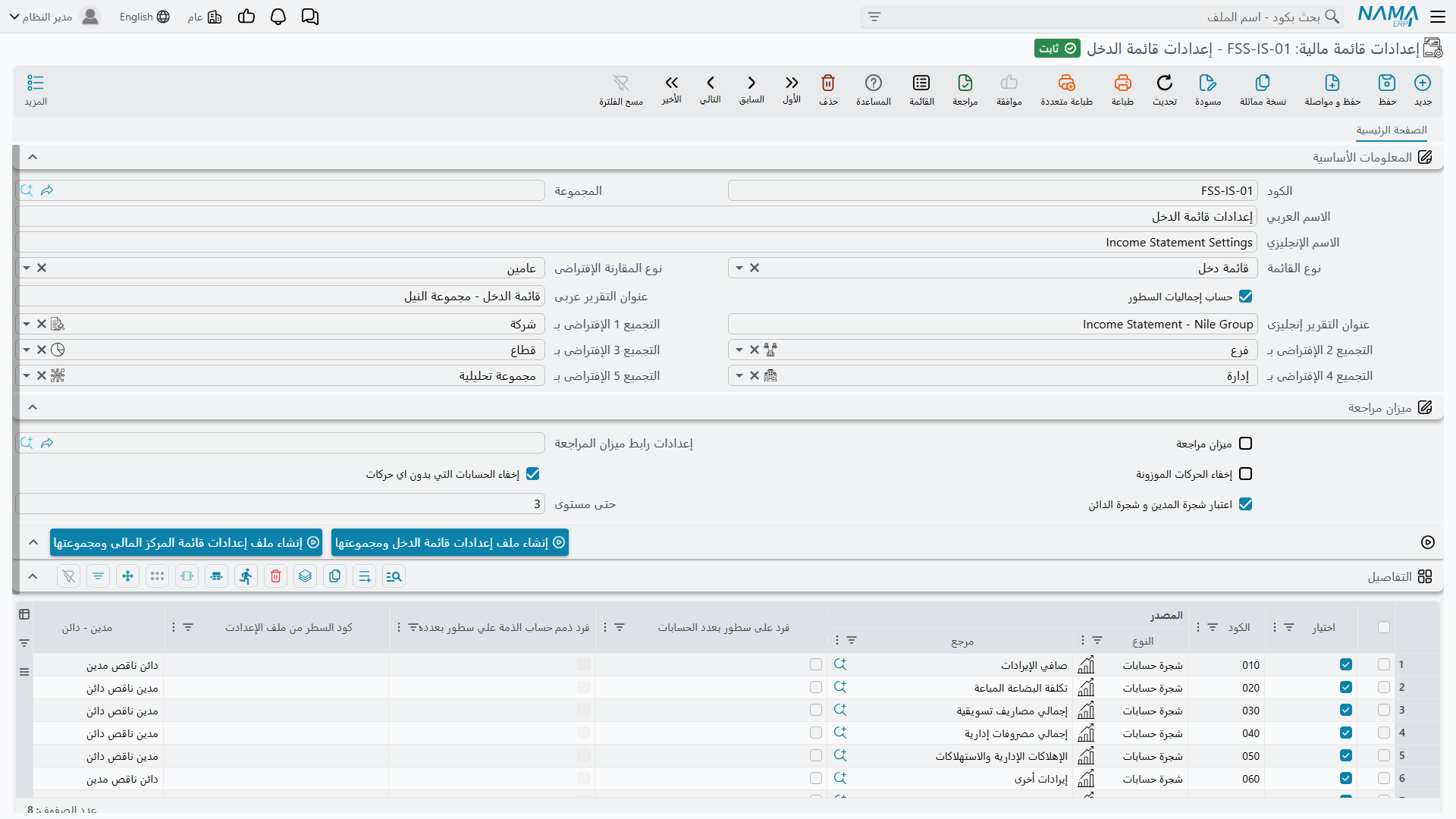The image size is (1456, 819).
Task: Click the lookup icon in row صافي الإيرادات
Action: click(x=840, y=664)
